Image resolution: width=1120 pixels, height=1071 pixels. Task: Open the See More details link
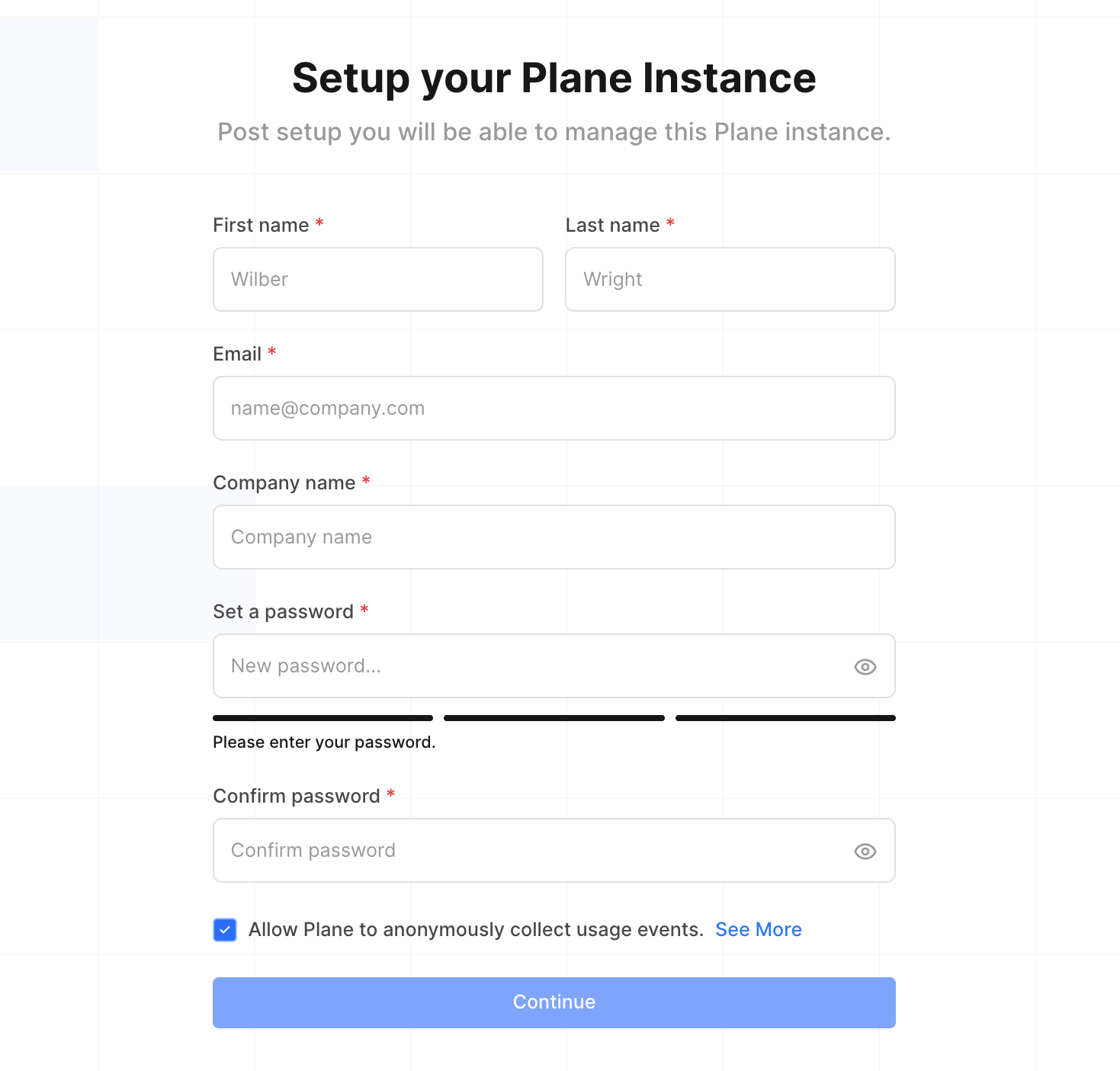coord(758,929)
